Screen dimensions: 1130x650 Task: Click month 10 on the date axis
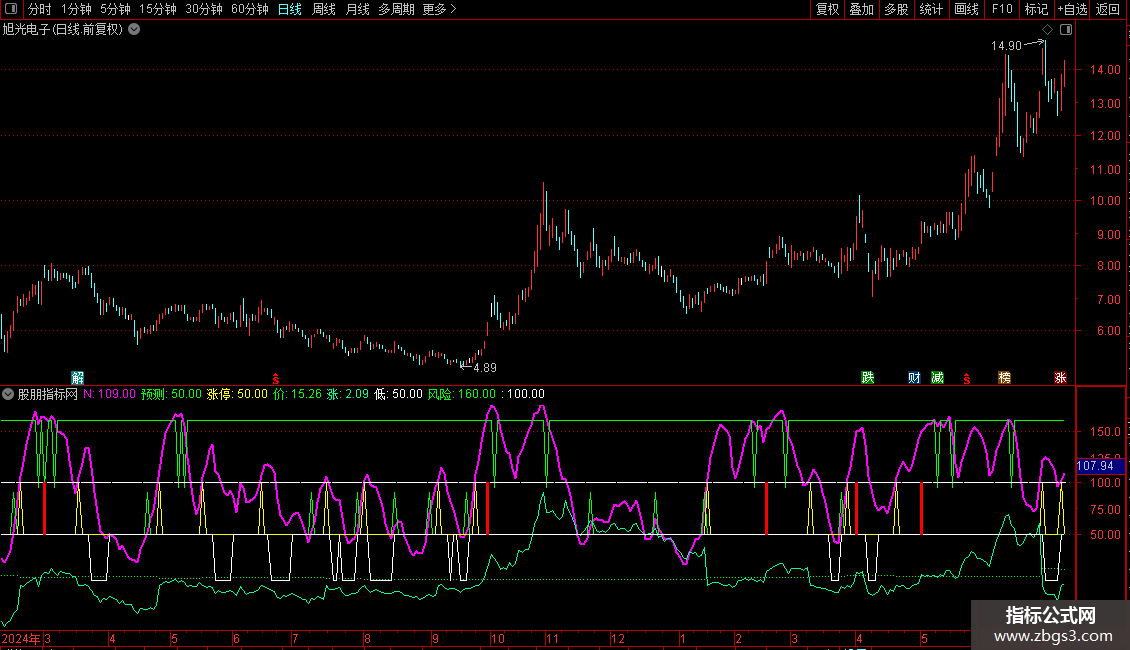(x=497, y=638)
